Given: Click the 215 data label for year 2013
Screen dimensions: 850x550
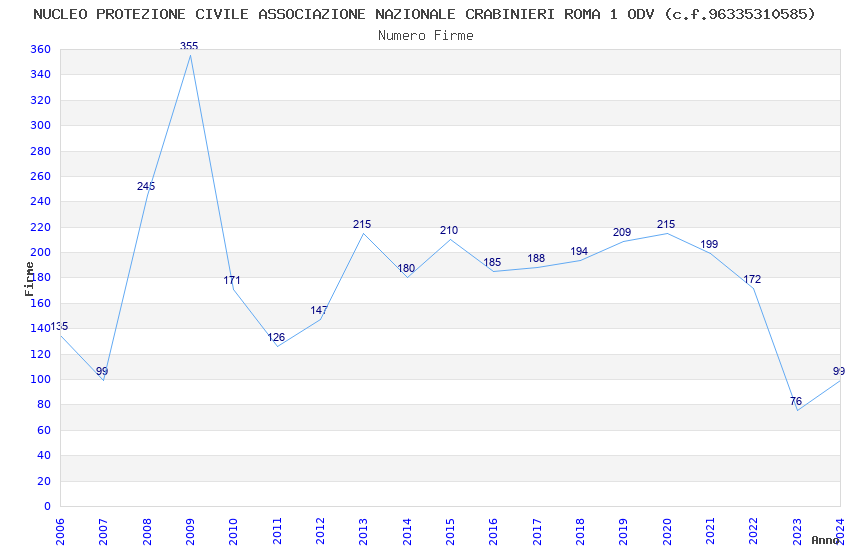Looking at the screenshot, I should 362,224.
